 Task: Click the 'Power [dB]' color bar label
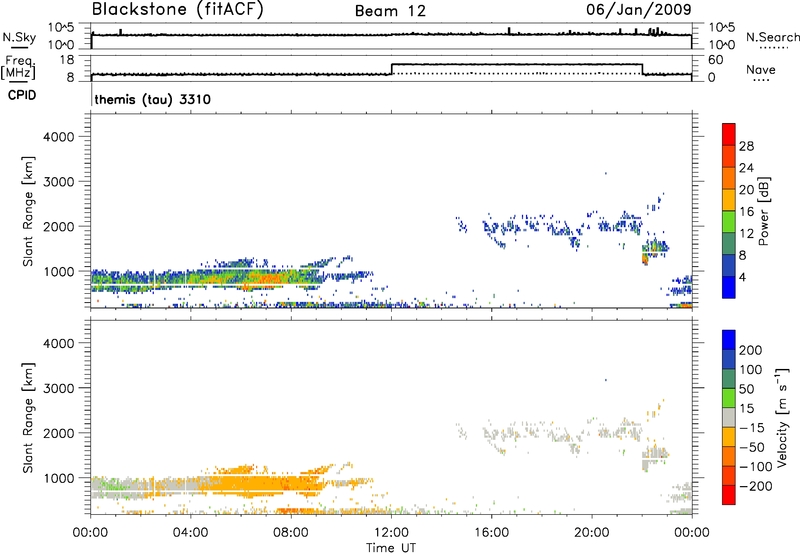(763, 211)
